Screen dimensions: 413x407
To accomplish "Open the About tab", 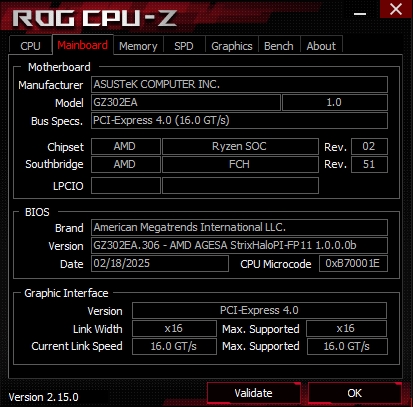I will [x=321, y=46].
